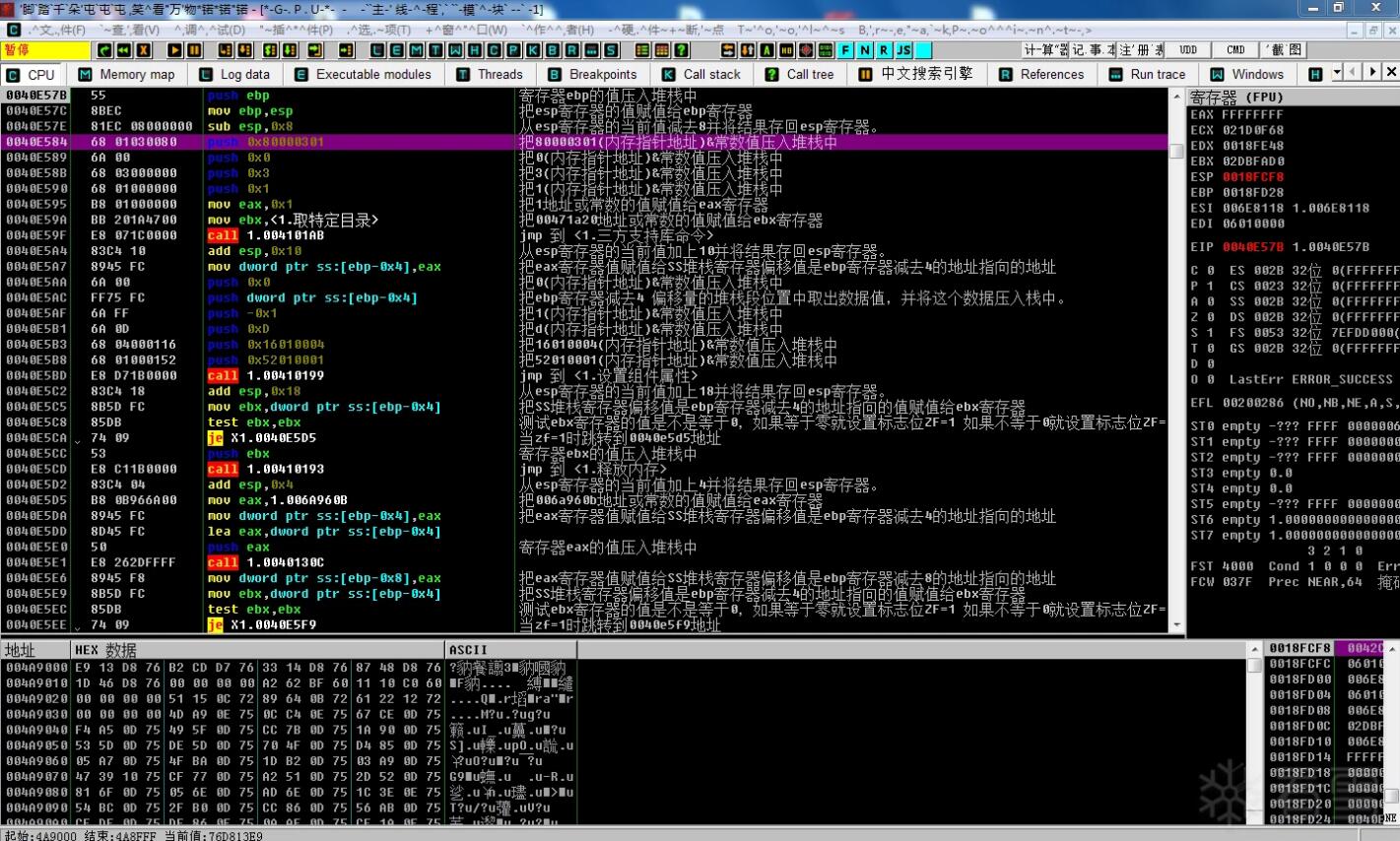This screenshot has height=841, width=1400.
Task: Click the Go to address toolbar icon
Action: click(x=347, y=50)
